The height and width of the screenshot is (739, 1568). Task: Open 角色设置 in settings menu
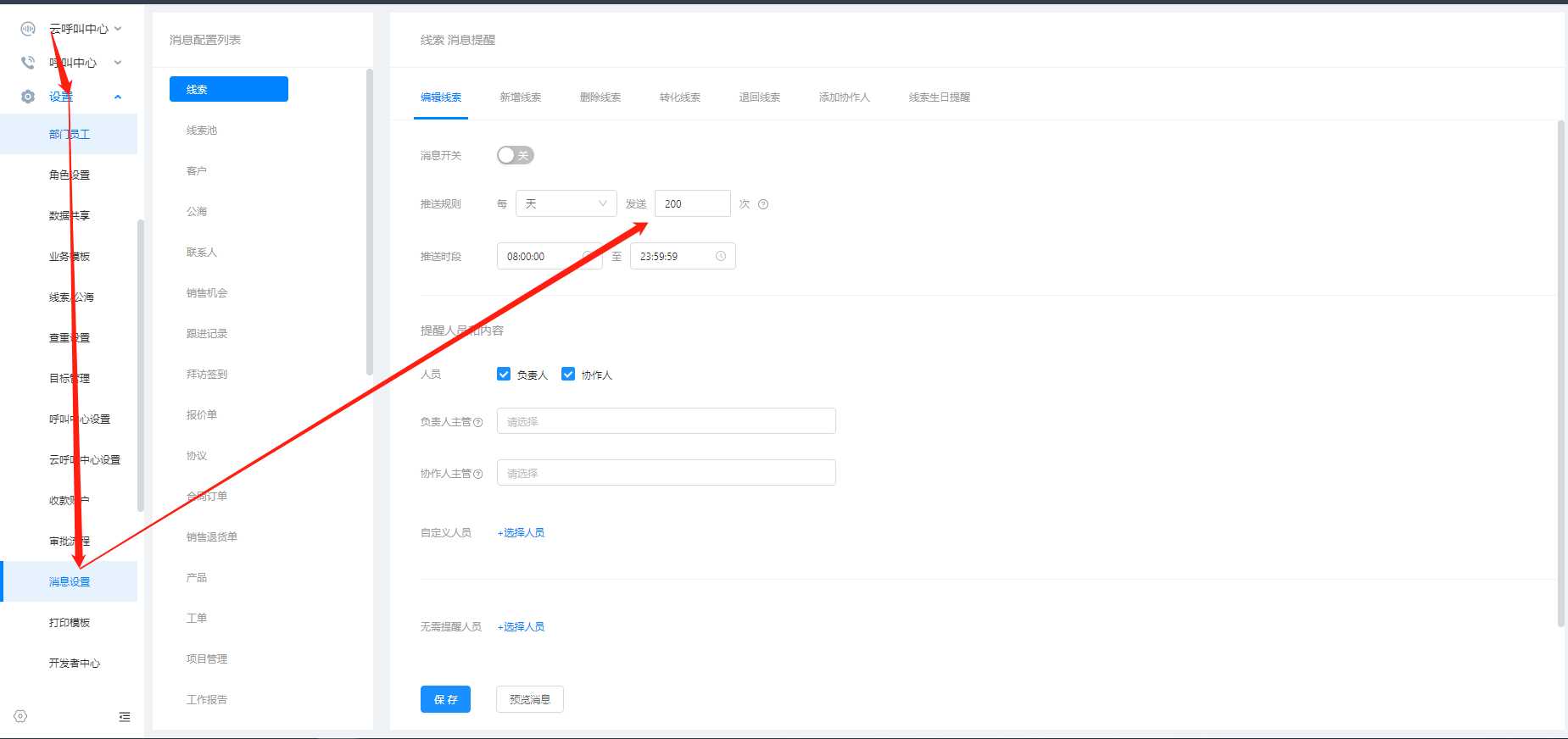69,175
